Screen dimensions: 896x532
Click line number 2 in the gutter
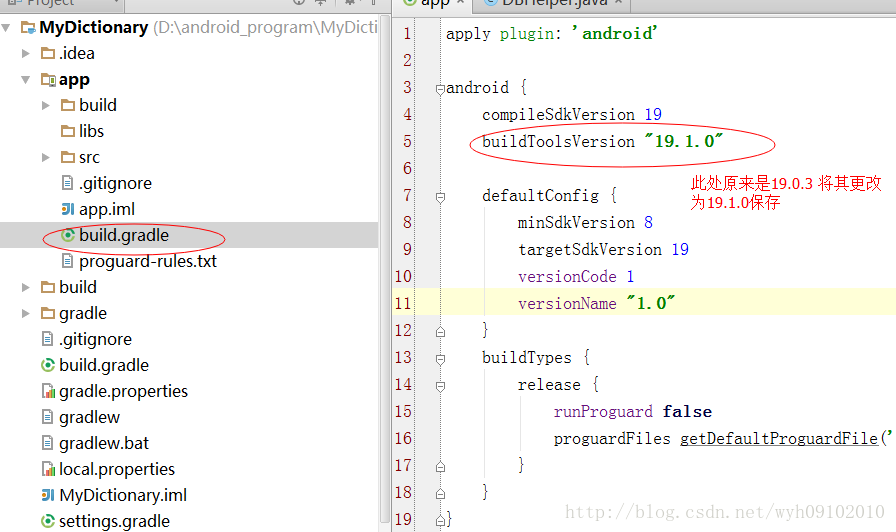coord(407,60)
